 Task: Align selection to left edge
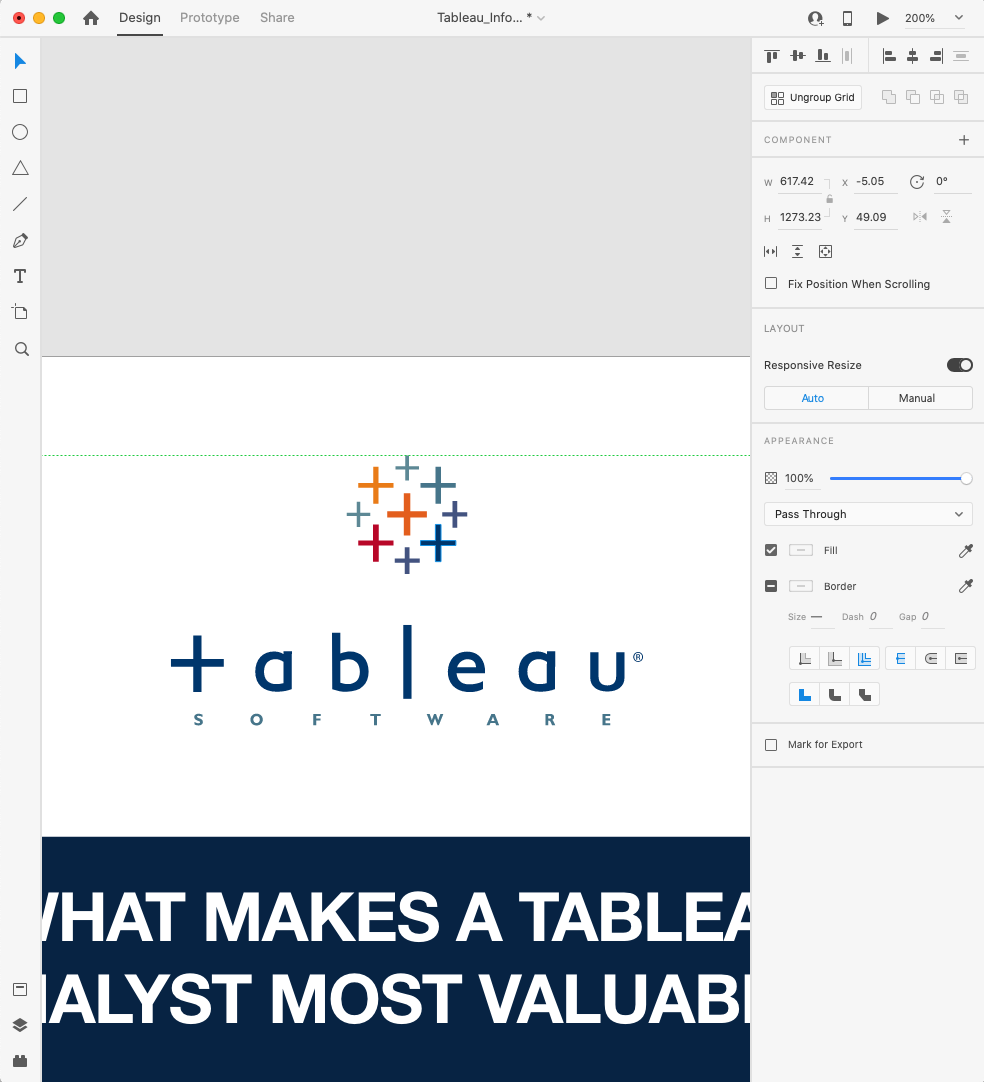tap(889, 56)
